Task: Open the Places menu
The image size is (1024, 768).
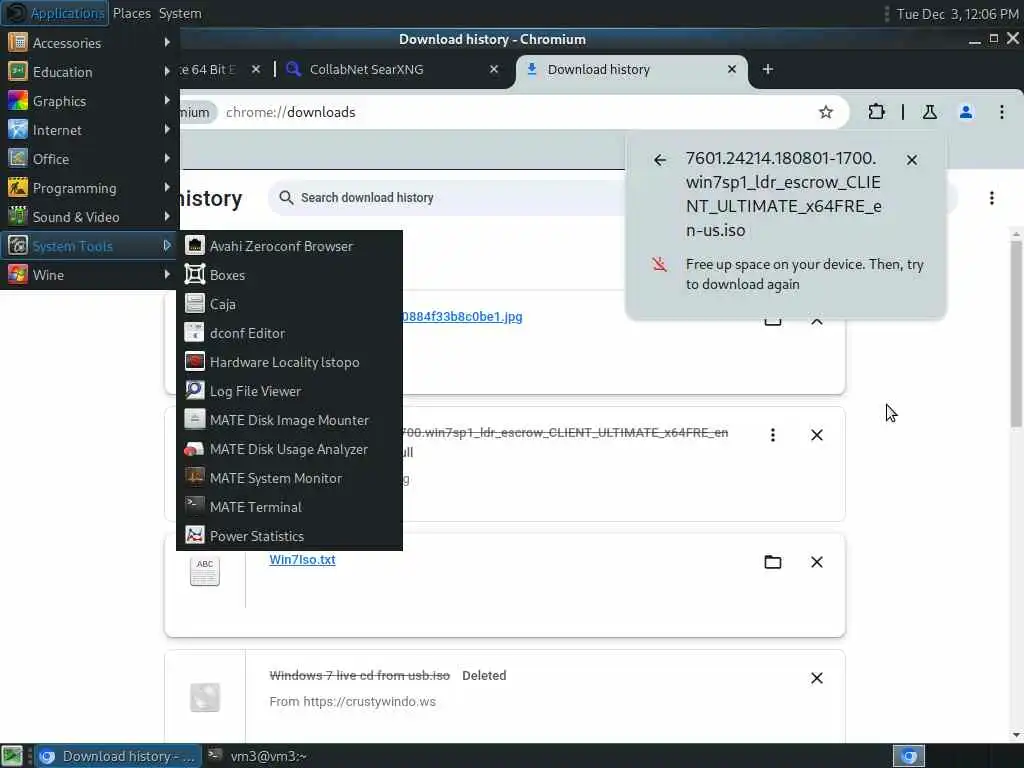Action: pyautogui.click(x=131, y=13)
